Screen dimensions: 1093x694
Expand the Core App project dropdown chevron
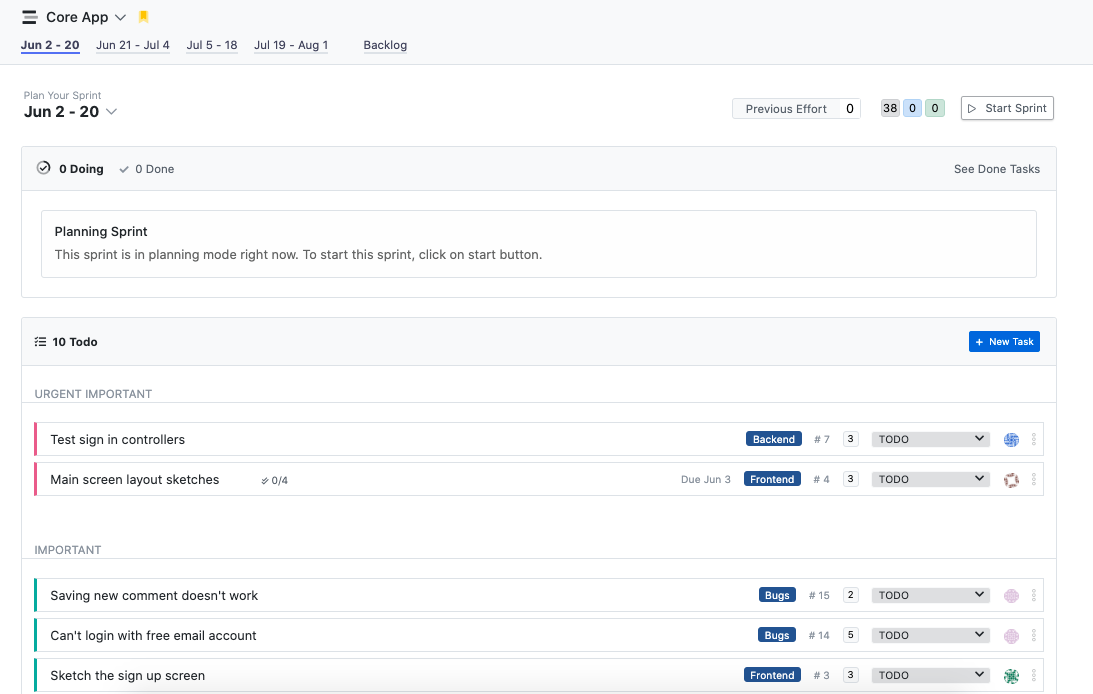pyautogui.click(x=120, y=17)
